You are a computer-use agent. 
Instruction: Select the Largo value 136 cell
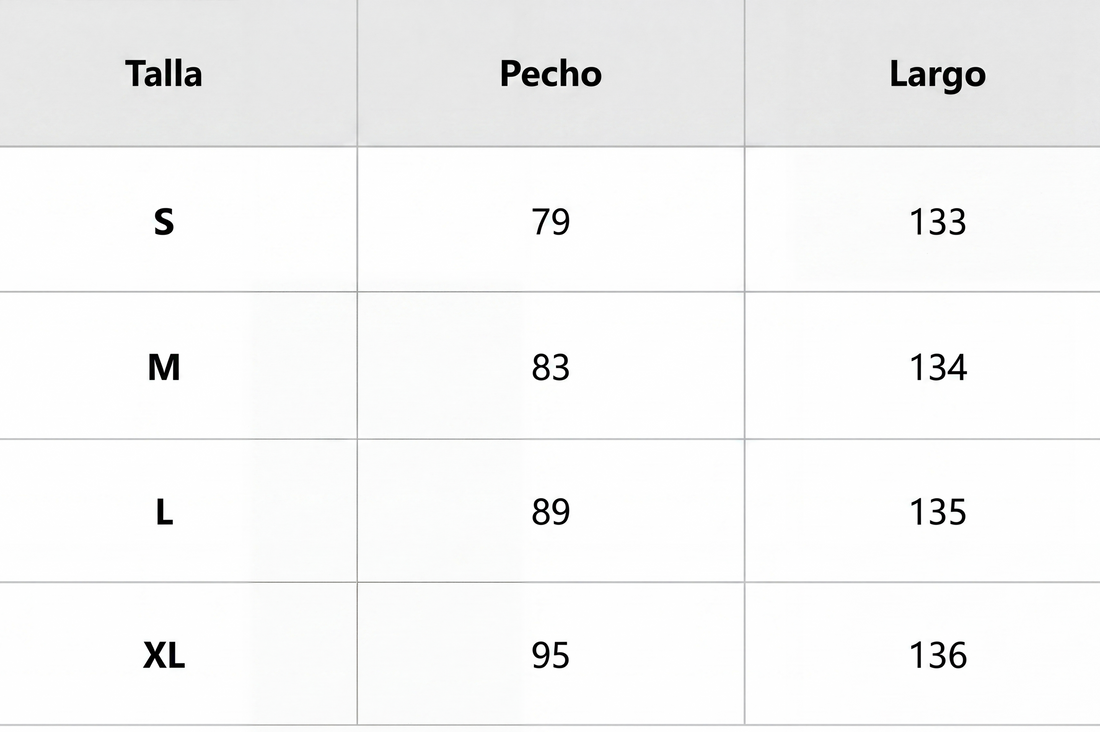[937, 656]
